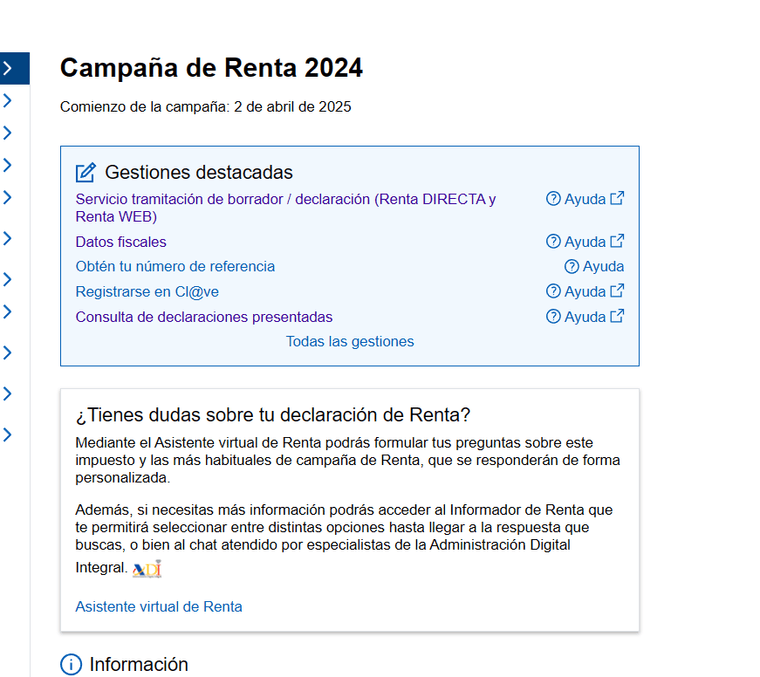Click the pencil edit icon beside Gestiones destacadas
Viewport: 760px width, 677px height.
click(x=86, y=173)
